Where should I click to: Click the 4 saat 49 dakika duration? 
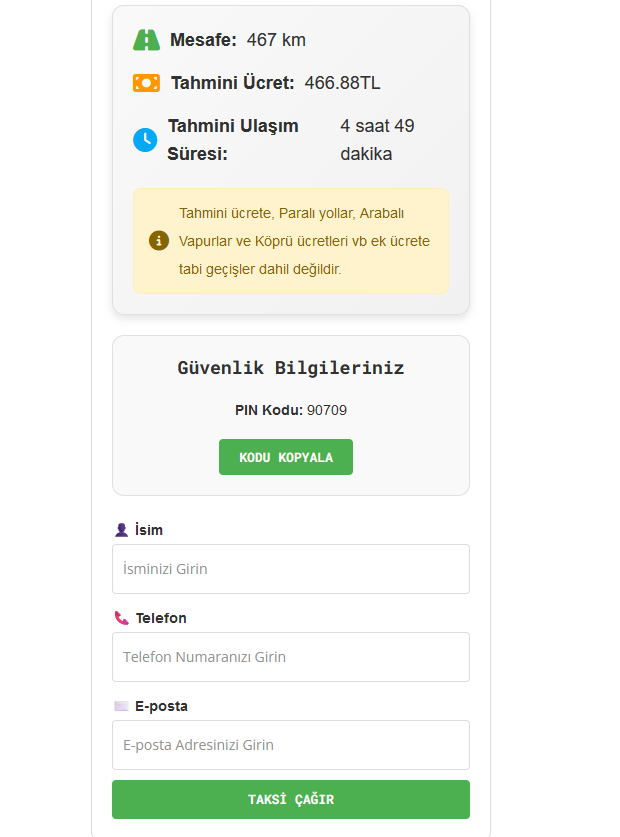[x=377, y=140]
